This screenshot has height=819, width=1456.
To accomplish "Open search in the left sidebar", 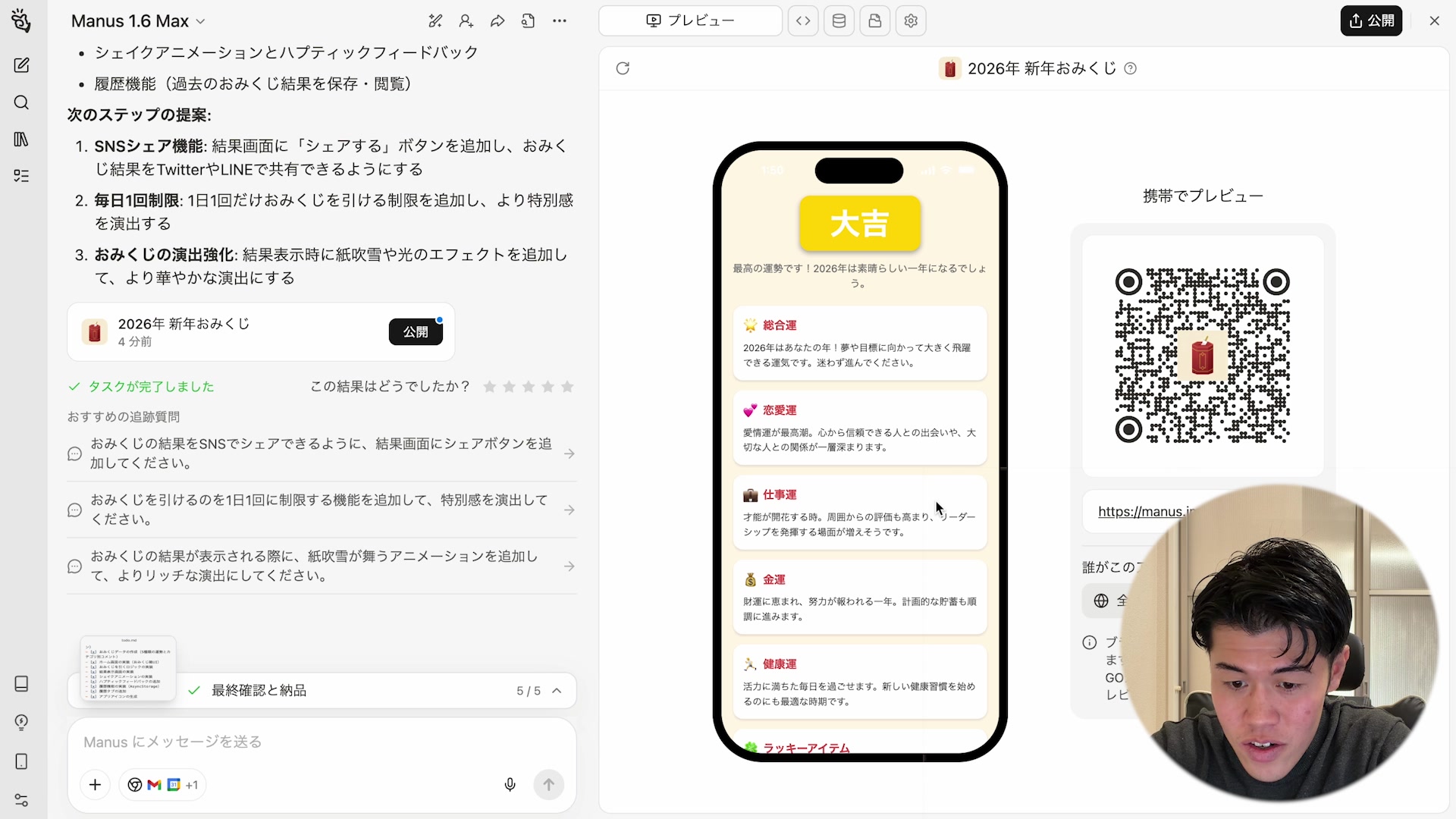I will tap(21, 102).
